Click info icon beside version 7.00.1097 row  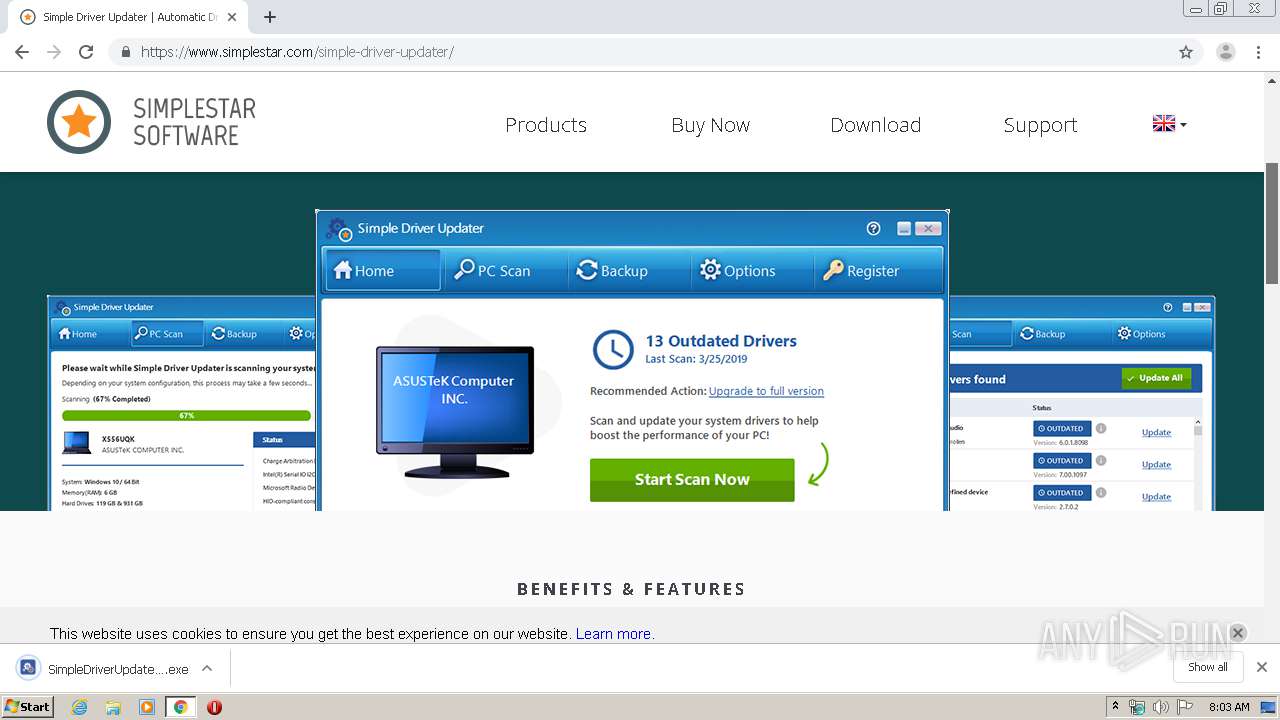pyautogui.click(x=1101, y=460)
